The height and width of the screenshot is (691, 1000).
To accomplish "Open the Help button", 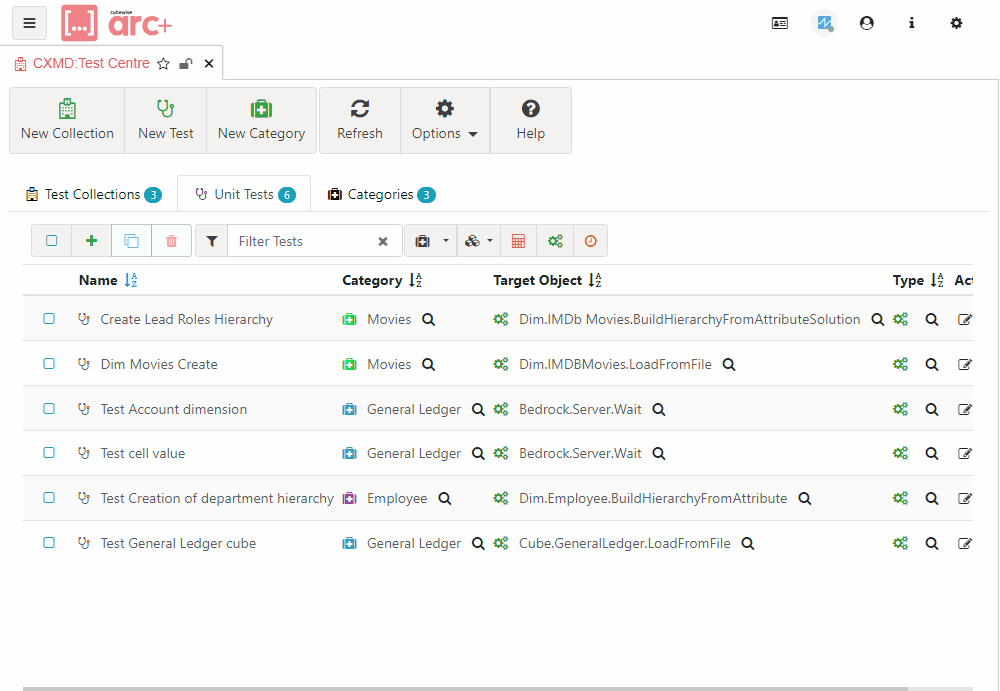I will pyautogui.click(x=531, y=120).
